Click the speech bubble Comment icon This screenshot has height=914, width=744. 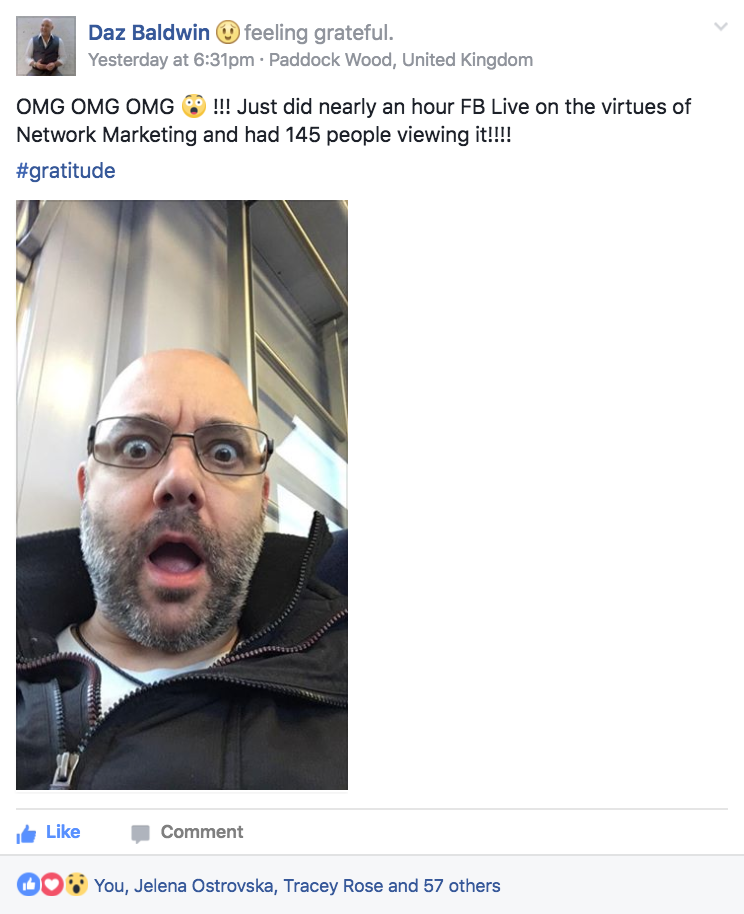pyautogui.click(x=141, y=834)
